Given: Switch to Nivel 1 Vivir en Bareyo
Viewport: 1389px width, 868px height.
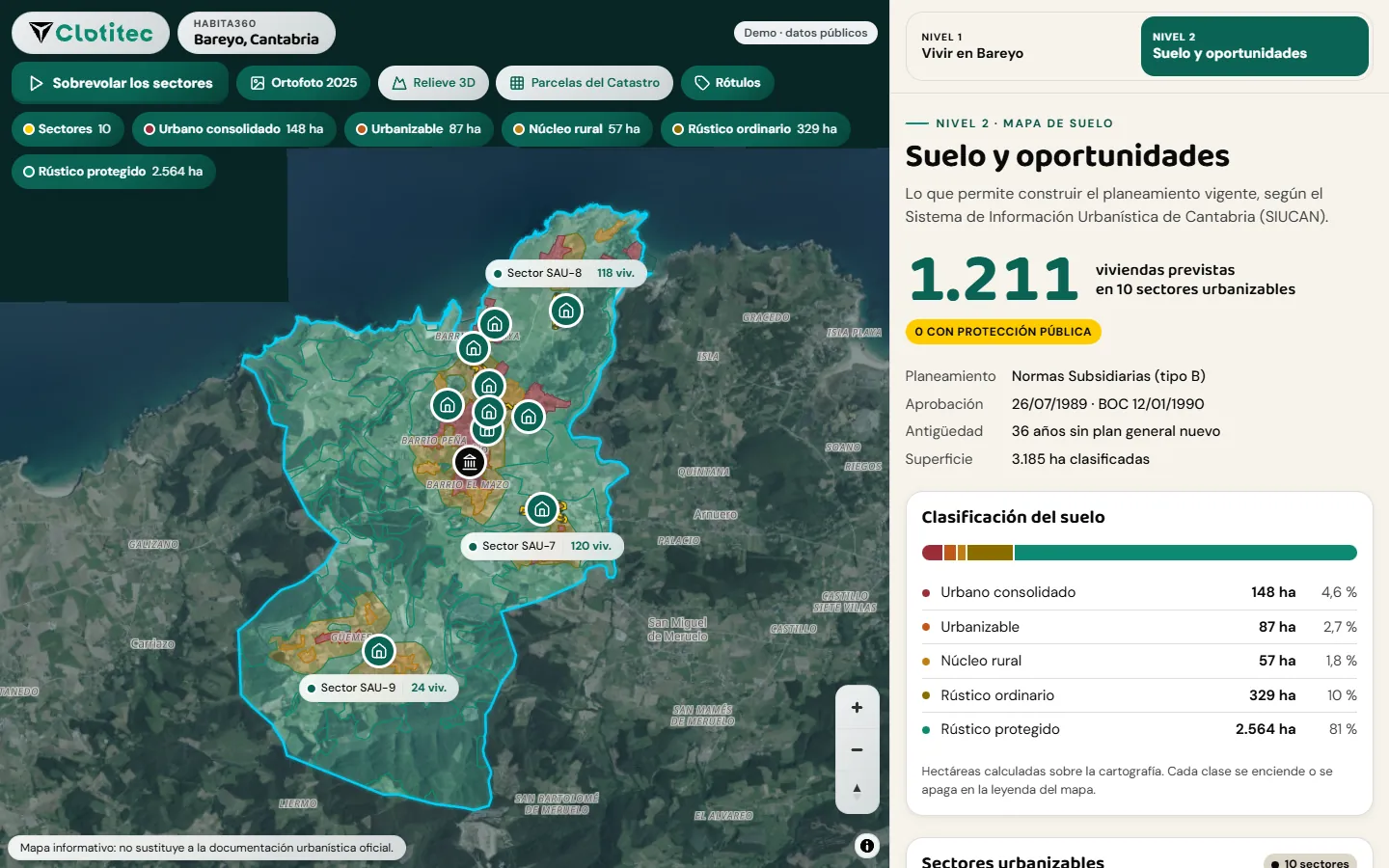Looking at the screenshot, I should point(1022,46).
